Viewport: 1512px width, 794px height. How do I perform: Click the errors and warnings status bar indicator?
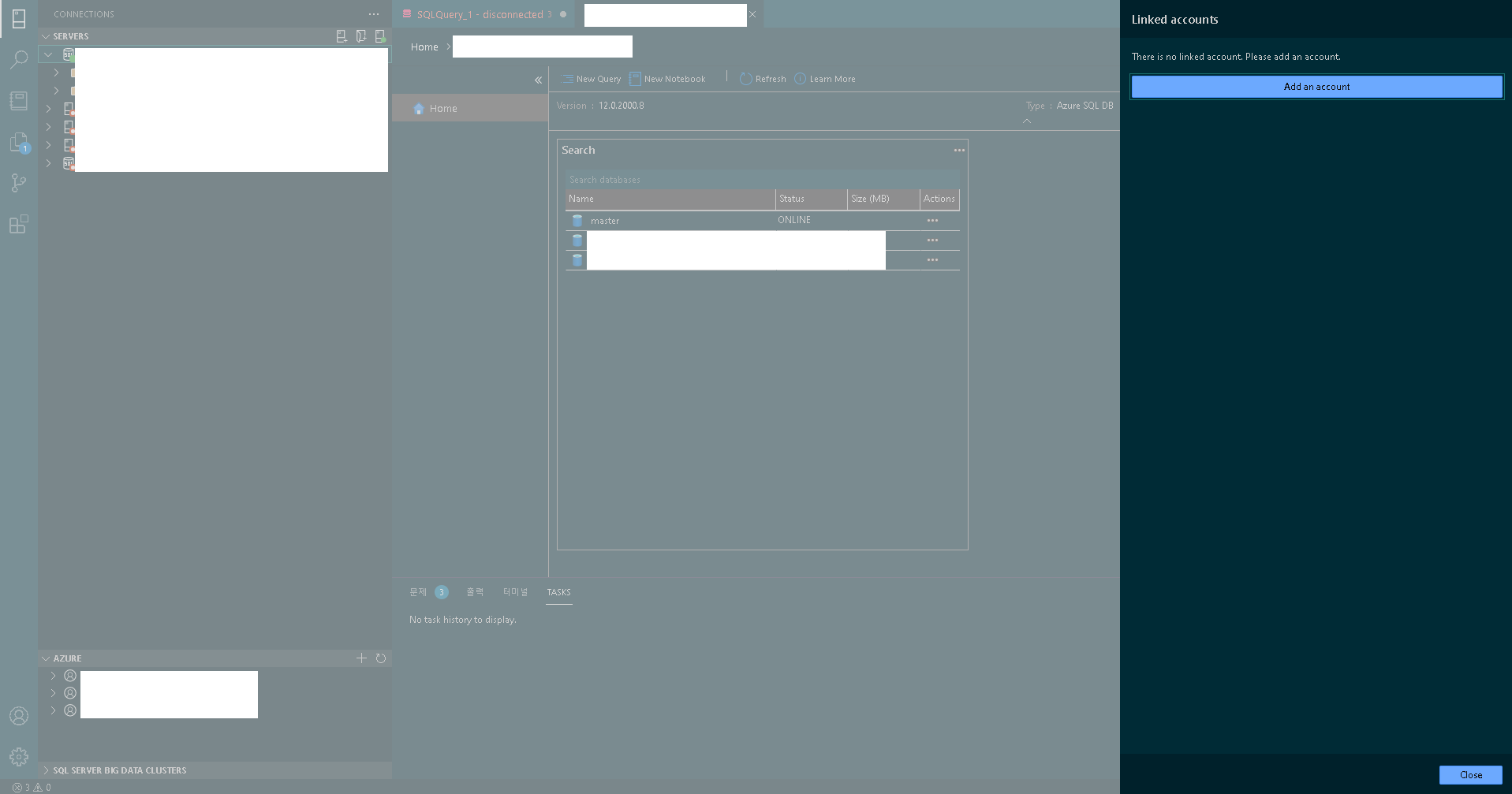[x=32, y=787]
